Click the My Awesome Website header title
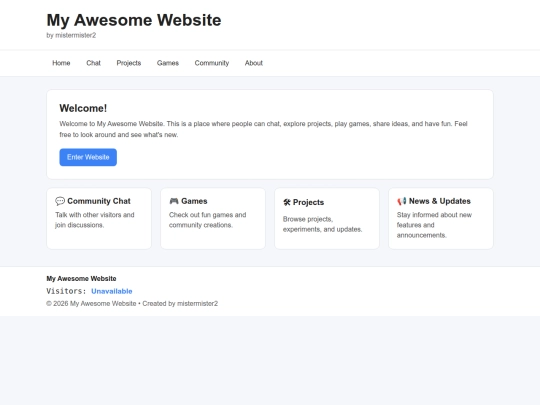The height and width of the screenshot is (405, 540). pos(134,20)
